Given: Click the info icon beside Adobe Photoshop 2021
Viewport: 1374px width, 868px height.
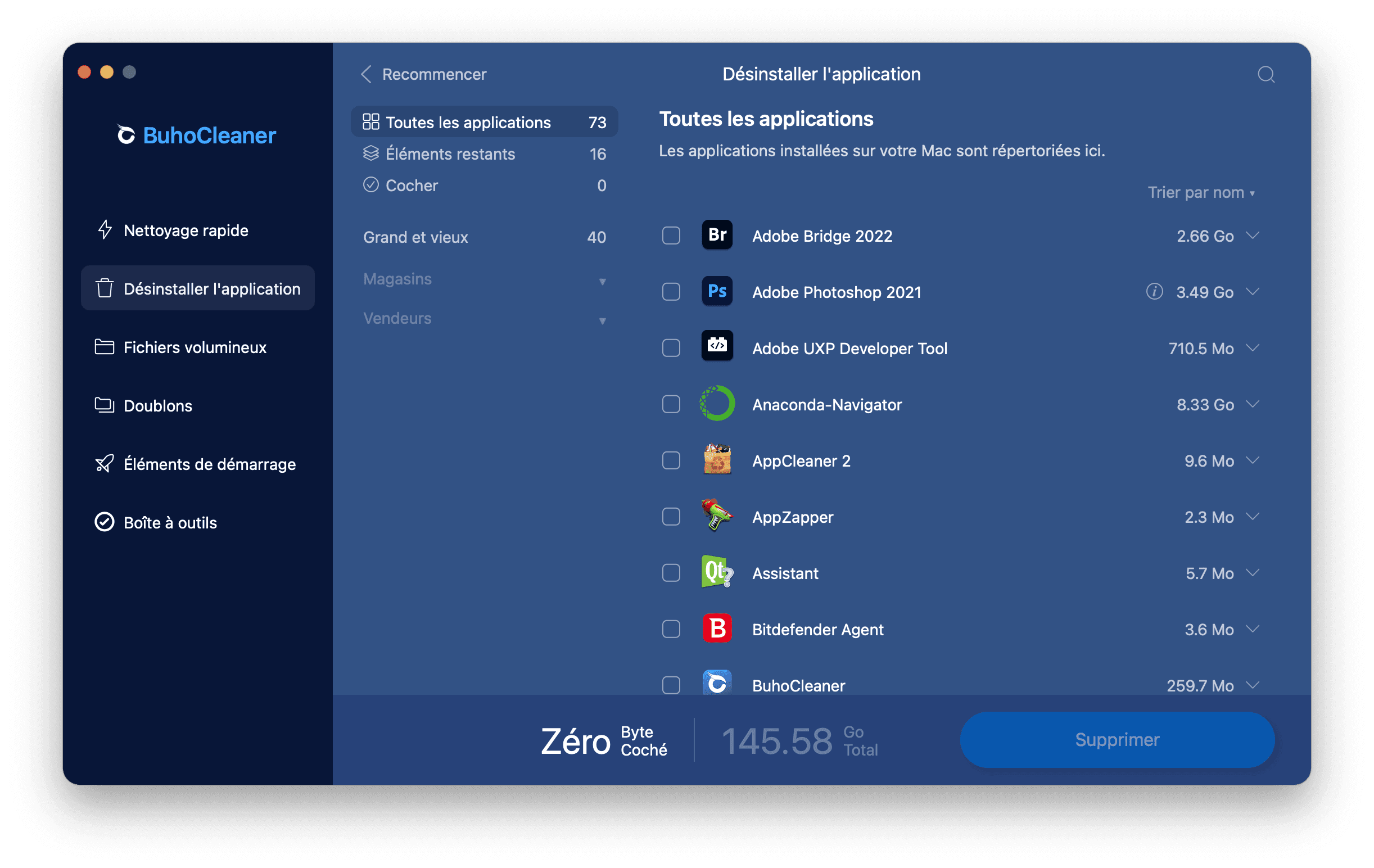Looking at the screenshot, I should tap(1154, 292).
